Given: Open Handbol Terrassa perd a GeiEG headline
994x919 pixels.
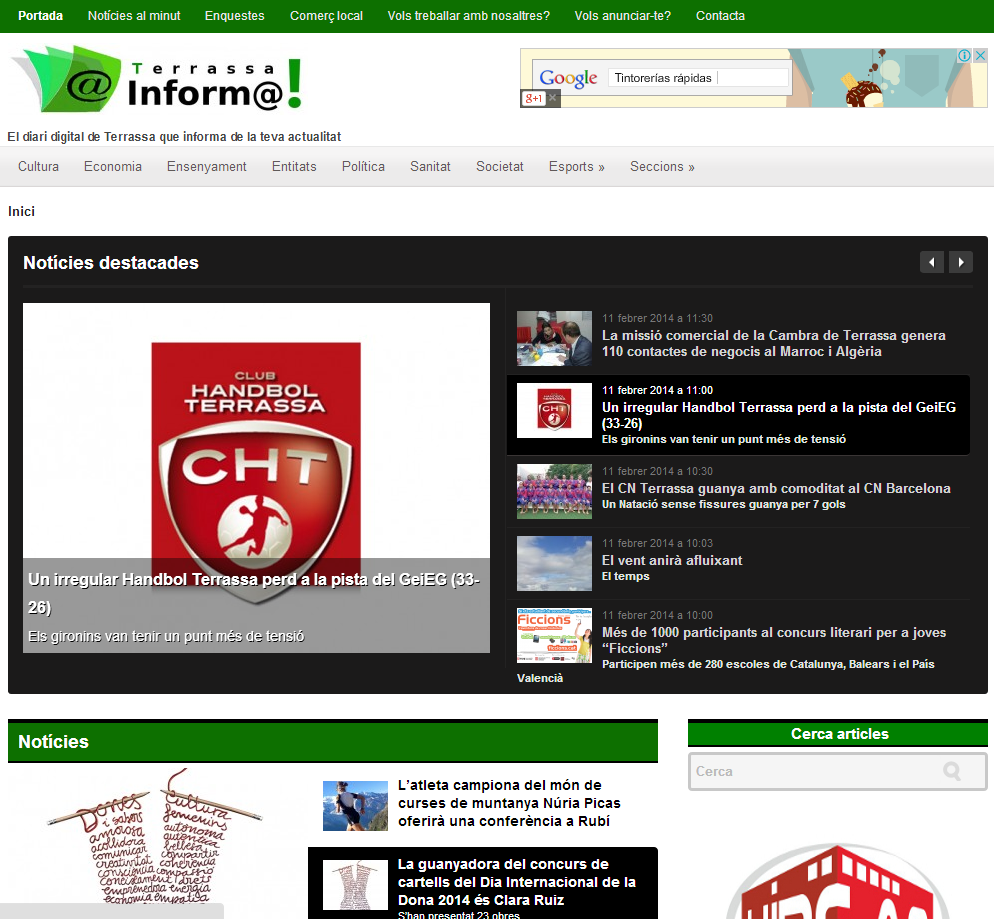Looking at the screenshot, I should tap(778, 415).
